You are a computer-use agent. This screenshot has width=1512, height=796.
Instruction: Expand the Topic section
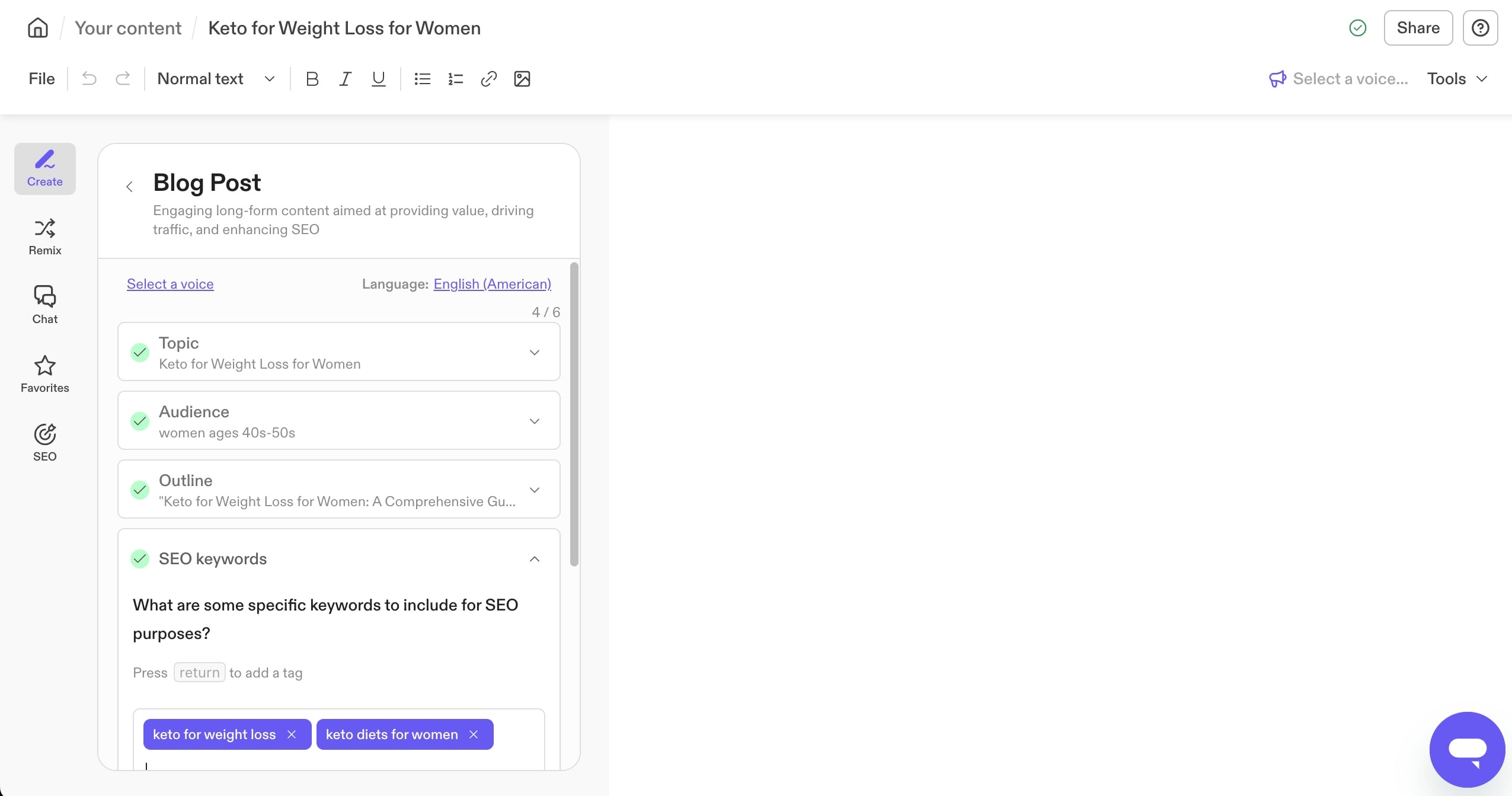[535, 351]
